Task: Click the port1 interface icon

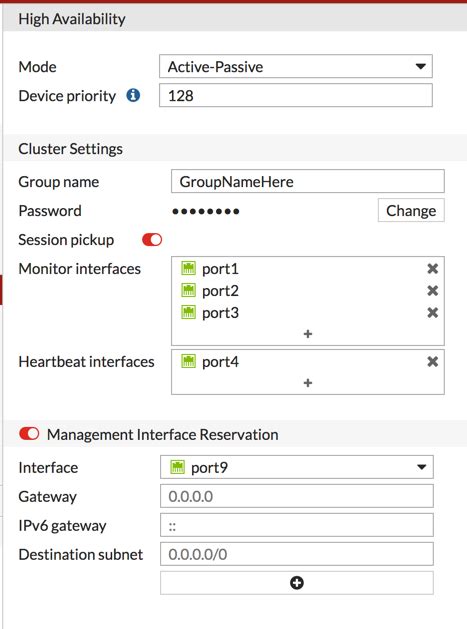Action: (188, 268)
